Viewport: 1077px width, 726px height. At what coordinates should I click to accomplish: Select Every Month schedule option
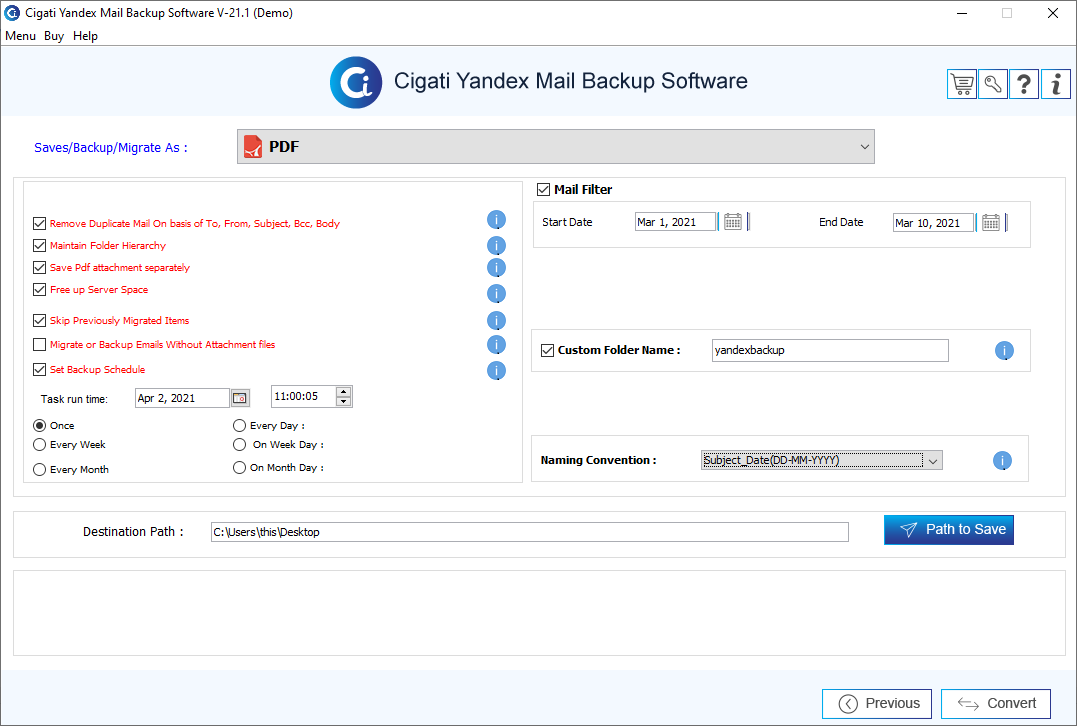40,469
